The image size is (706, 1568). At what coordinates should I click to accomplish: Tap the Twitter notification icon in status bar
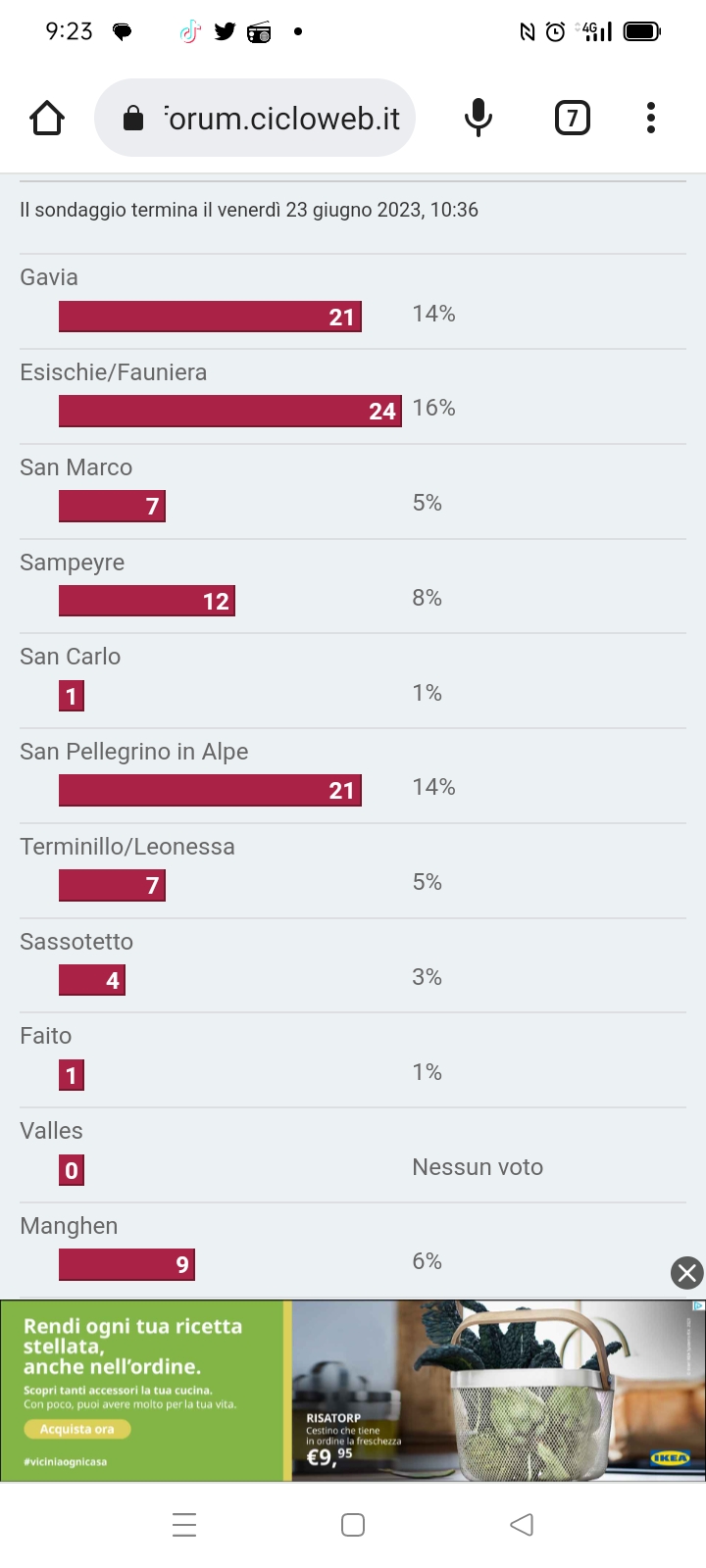click(x=225, y=31)
